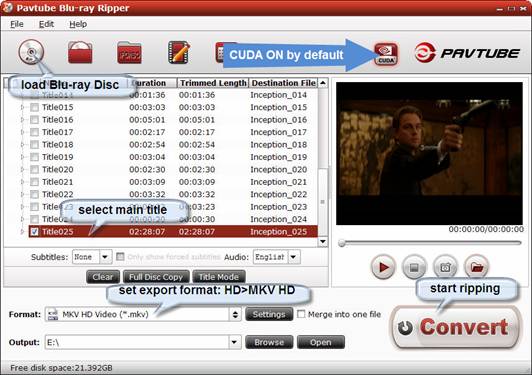Load a Blu-ray disc with the disc icon
The image size is (532, 375).
[x=31, y=52]
